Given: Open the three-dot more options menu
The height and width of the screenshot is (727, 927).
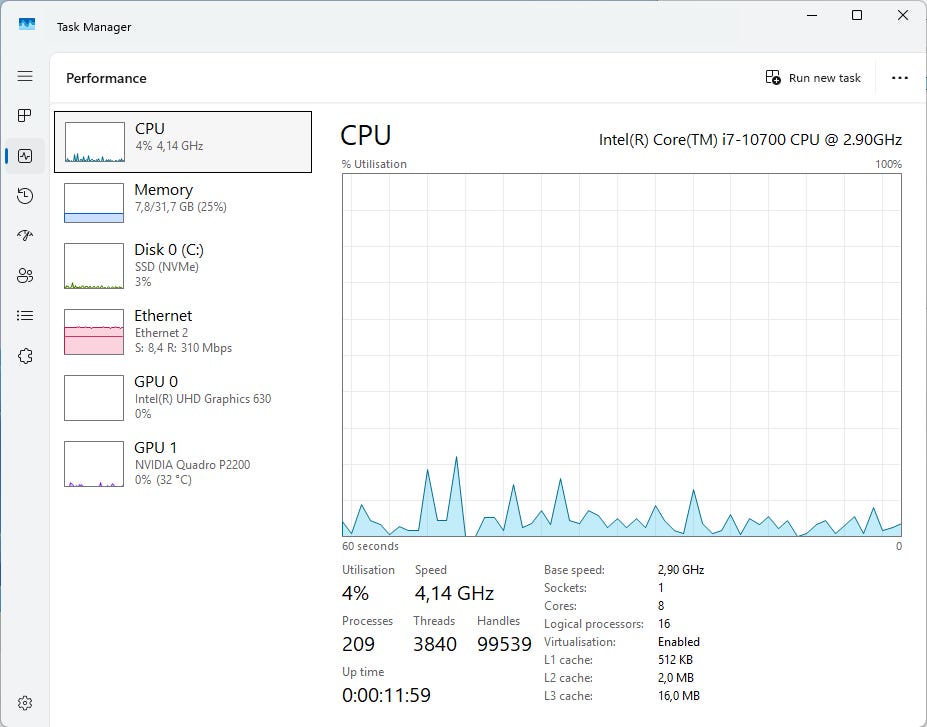Looking at the screenshot, I should tap(899, 78).
